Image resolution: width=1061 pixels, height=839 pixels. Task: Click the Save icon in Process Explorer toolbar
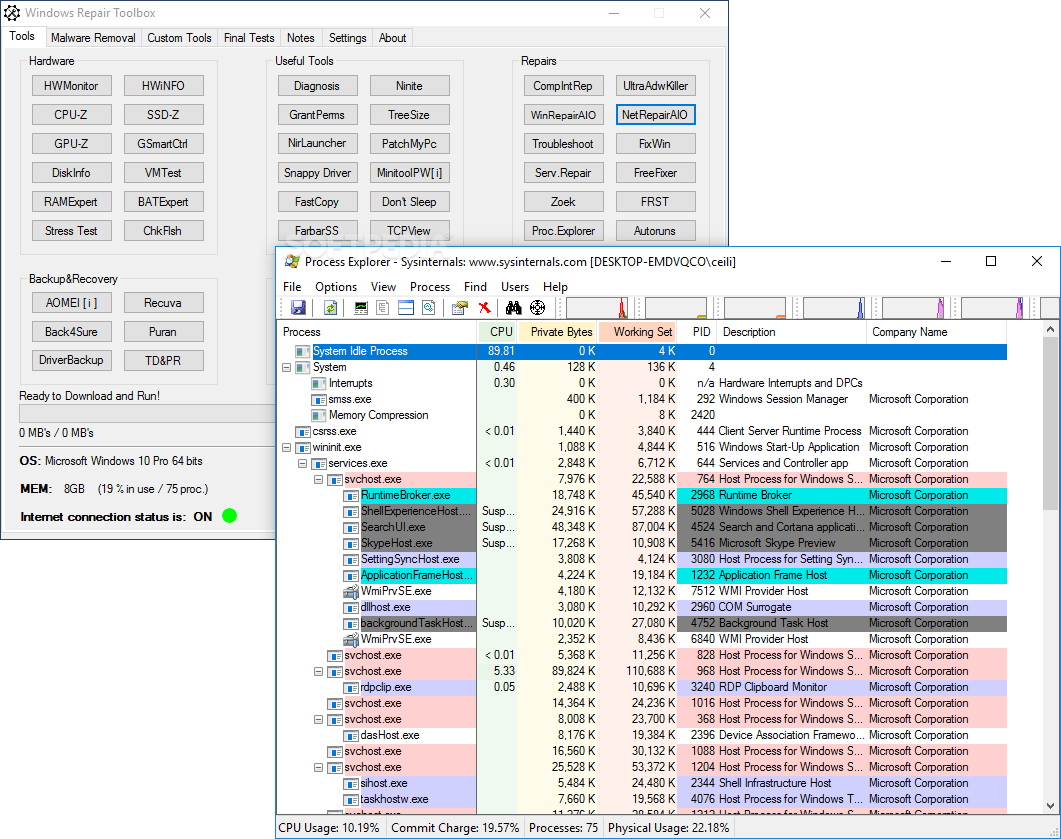click(x=298, y=308)
